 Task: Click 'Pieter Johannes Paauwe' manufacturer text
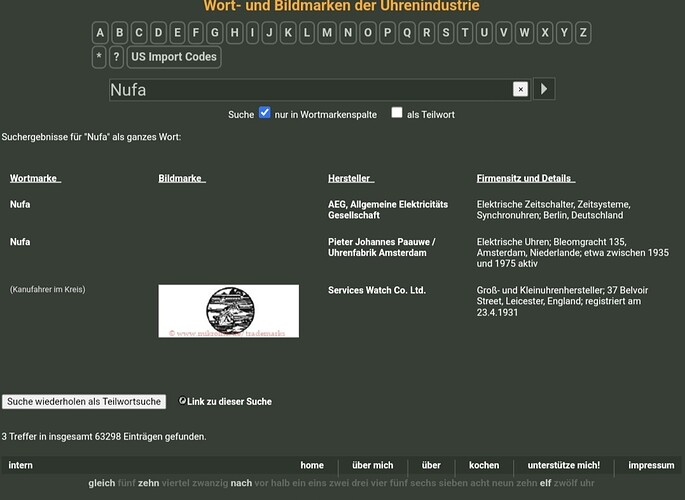pos(379,242)
